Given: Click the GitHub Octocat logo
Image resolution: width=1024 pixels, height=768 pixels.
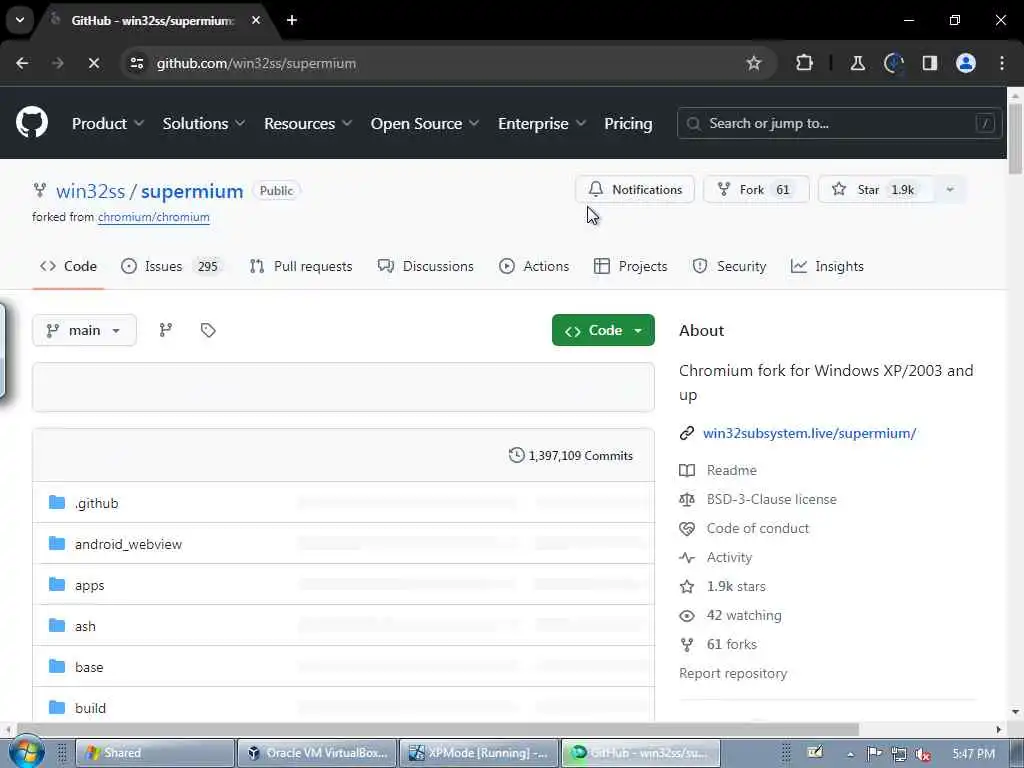Looking at the screenshot, I should pyautogui.click(x=31, y=123).
